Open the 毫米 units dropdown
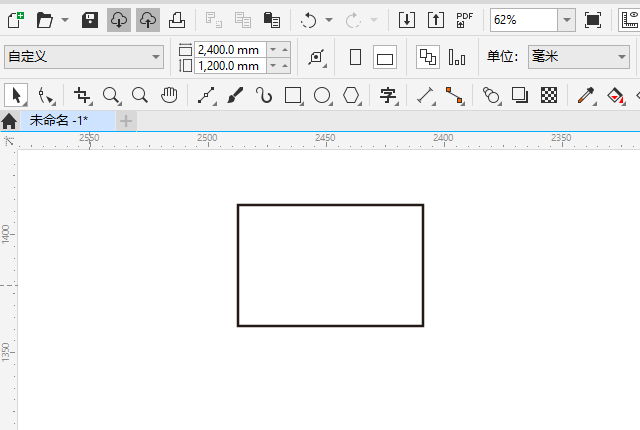This screenshot has height=430, width=640. coord(579,57)
